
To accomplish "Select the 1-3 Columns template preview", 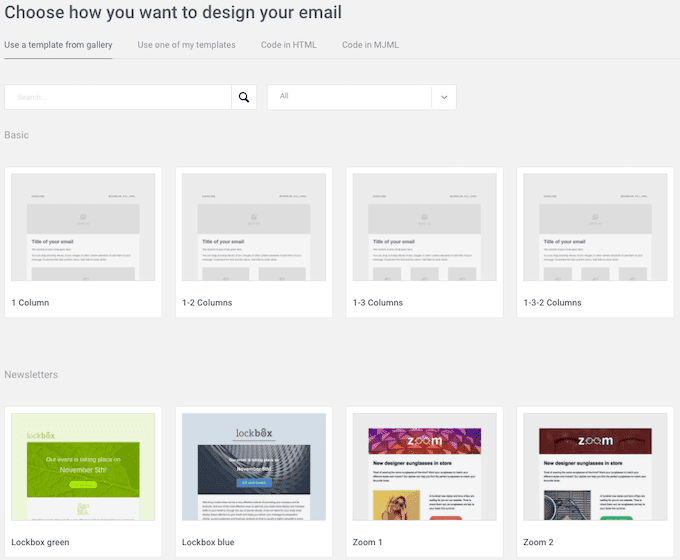I will click(425, 227).
